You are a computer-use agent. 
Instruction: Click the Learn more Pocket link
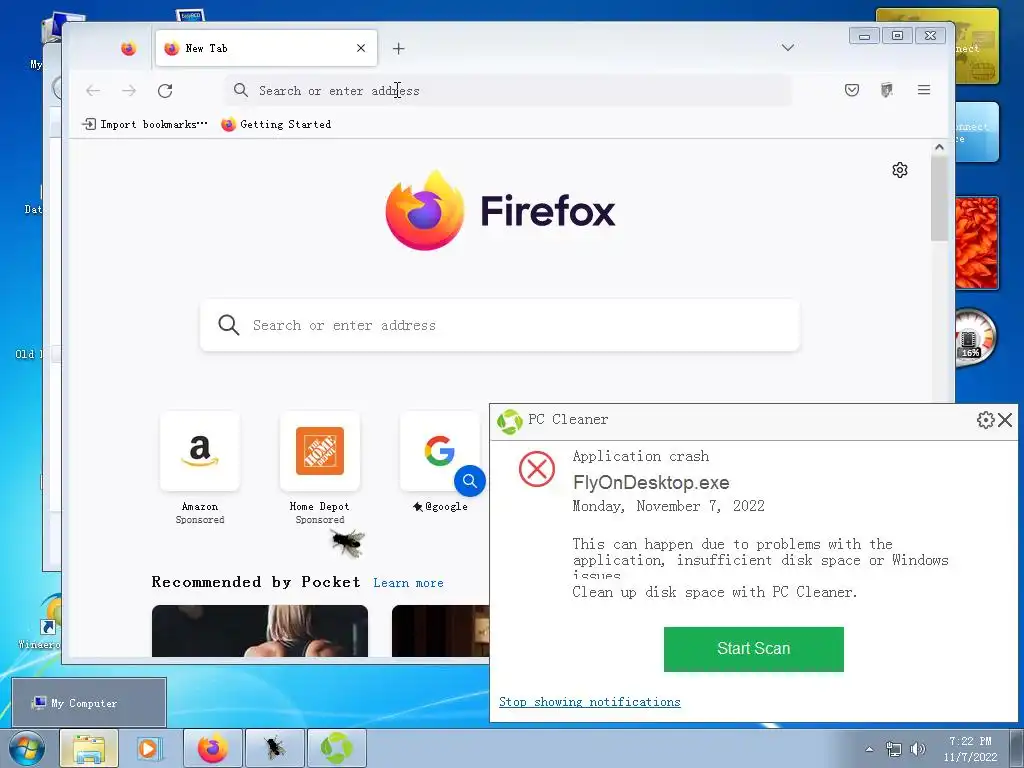point(408,583)
